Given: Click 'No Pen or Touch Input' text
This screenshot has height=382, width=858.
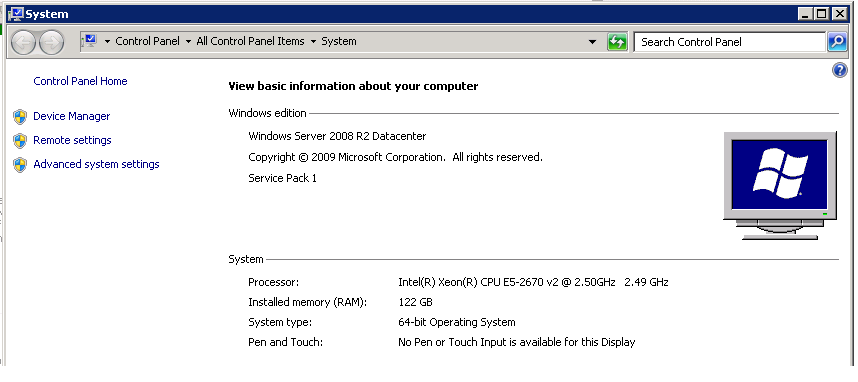Looking at the screenshot, I should 517,342.
